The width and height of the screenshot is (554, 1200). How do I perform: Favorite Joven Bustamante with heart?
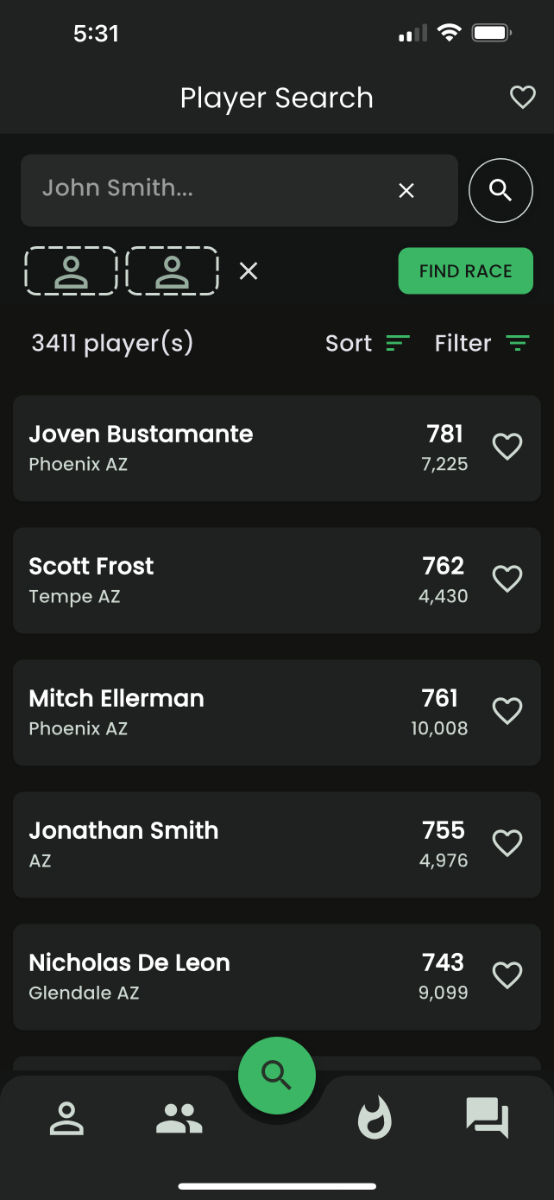pos(508,447)
